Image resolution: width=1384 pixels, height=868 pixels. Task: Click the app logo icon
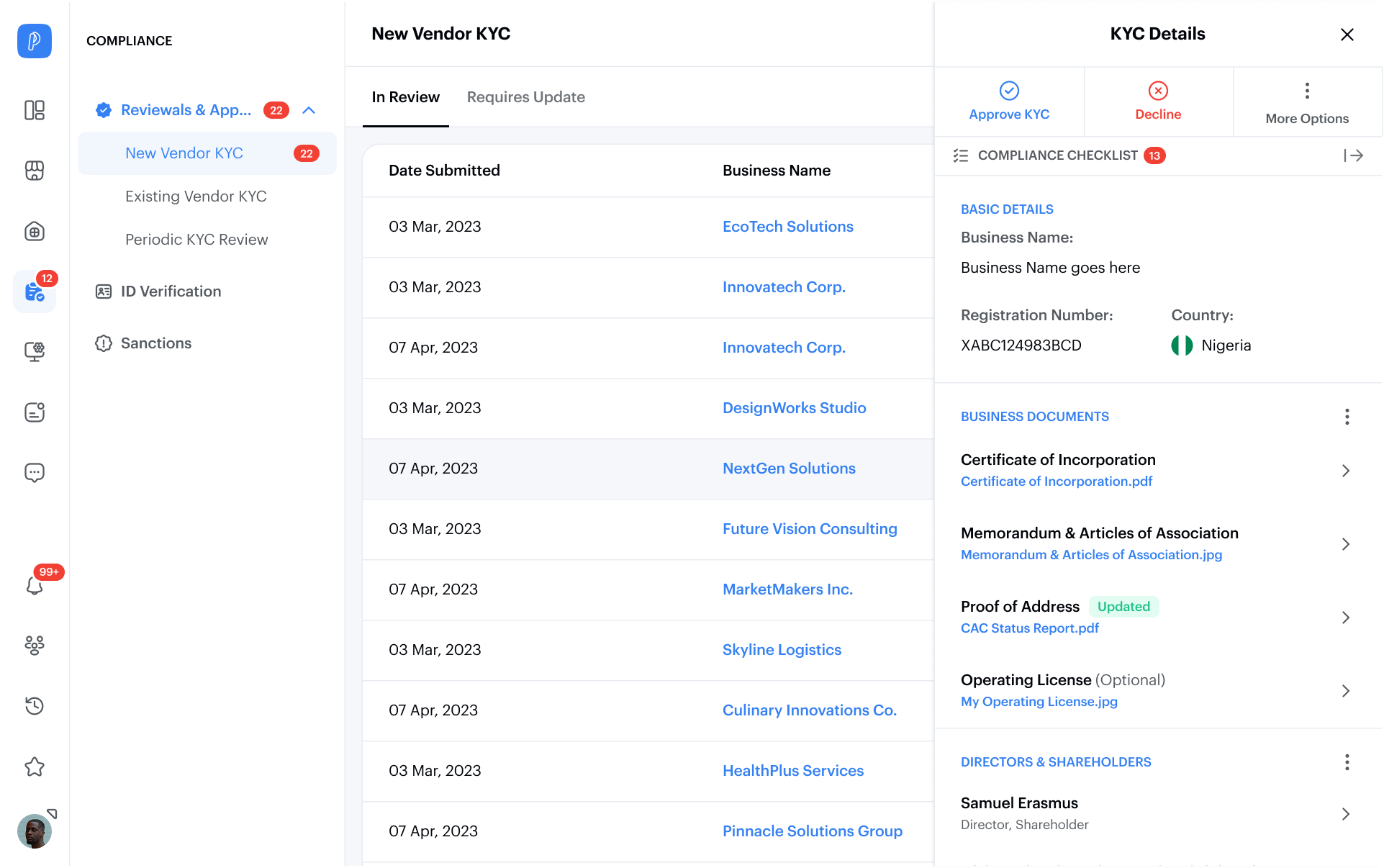click(x=34, y=41)
